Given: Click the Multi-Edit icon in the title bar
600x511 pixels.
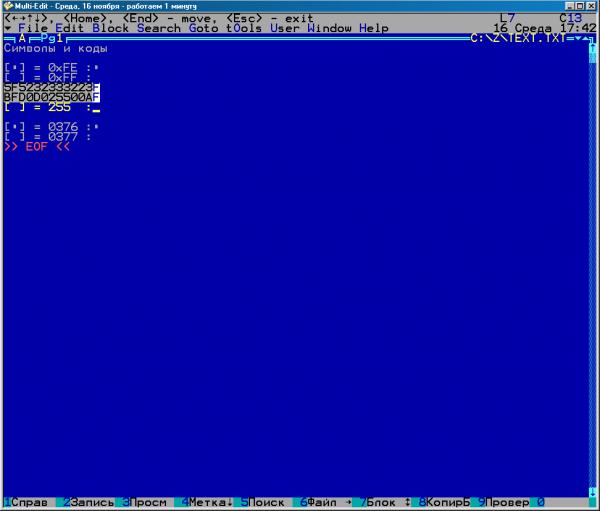Looking at the screenshot, I should (x=7, y=6).
